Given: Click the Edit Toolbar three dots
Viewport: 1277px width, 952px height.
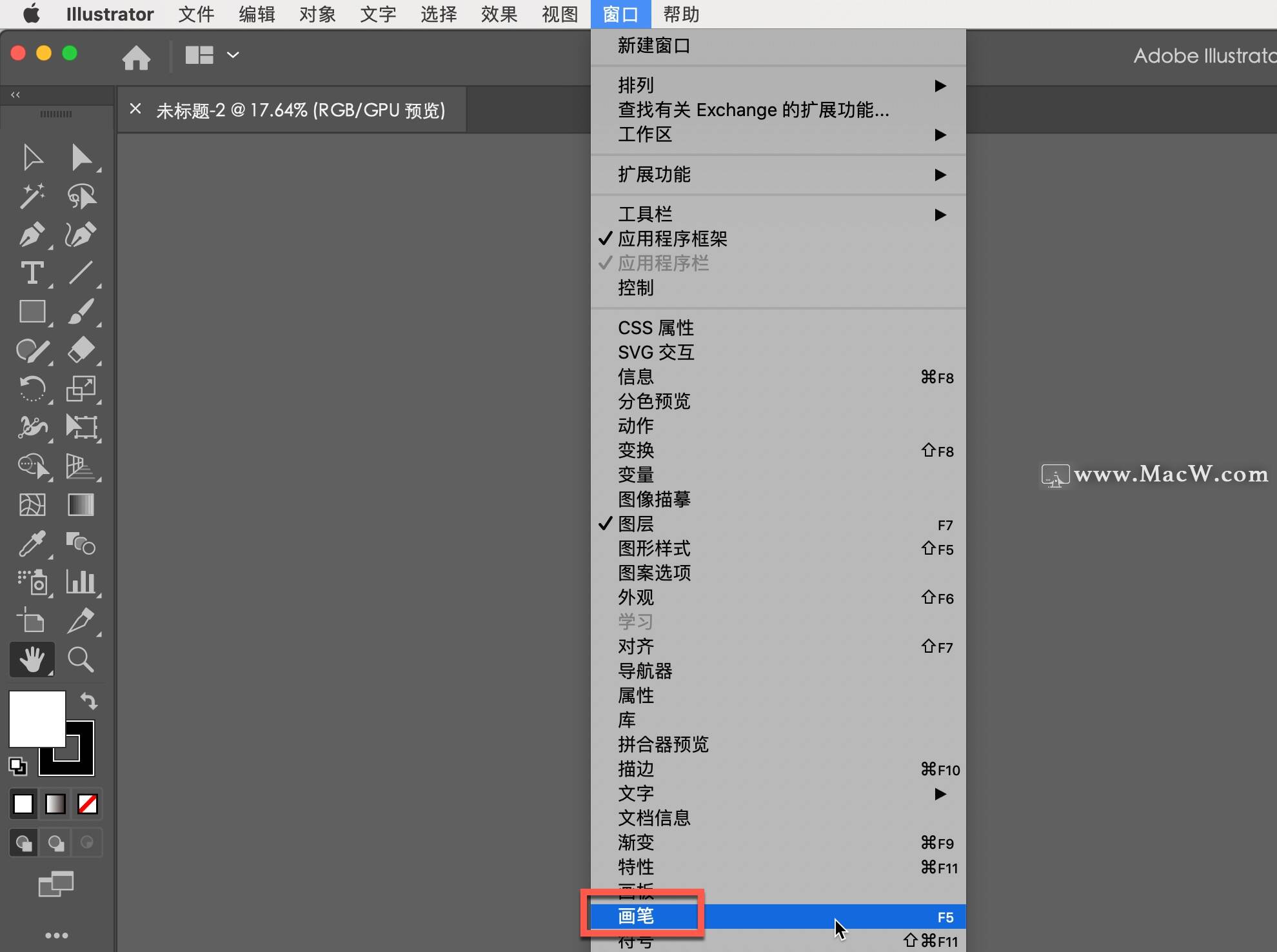Looking at the screenshot, I should point(56,935).
